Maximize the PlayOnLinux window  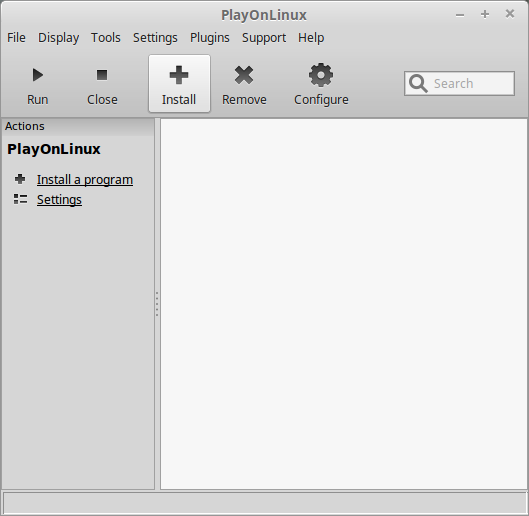tap(485, 14)
